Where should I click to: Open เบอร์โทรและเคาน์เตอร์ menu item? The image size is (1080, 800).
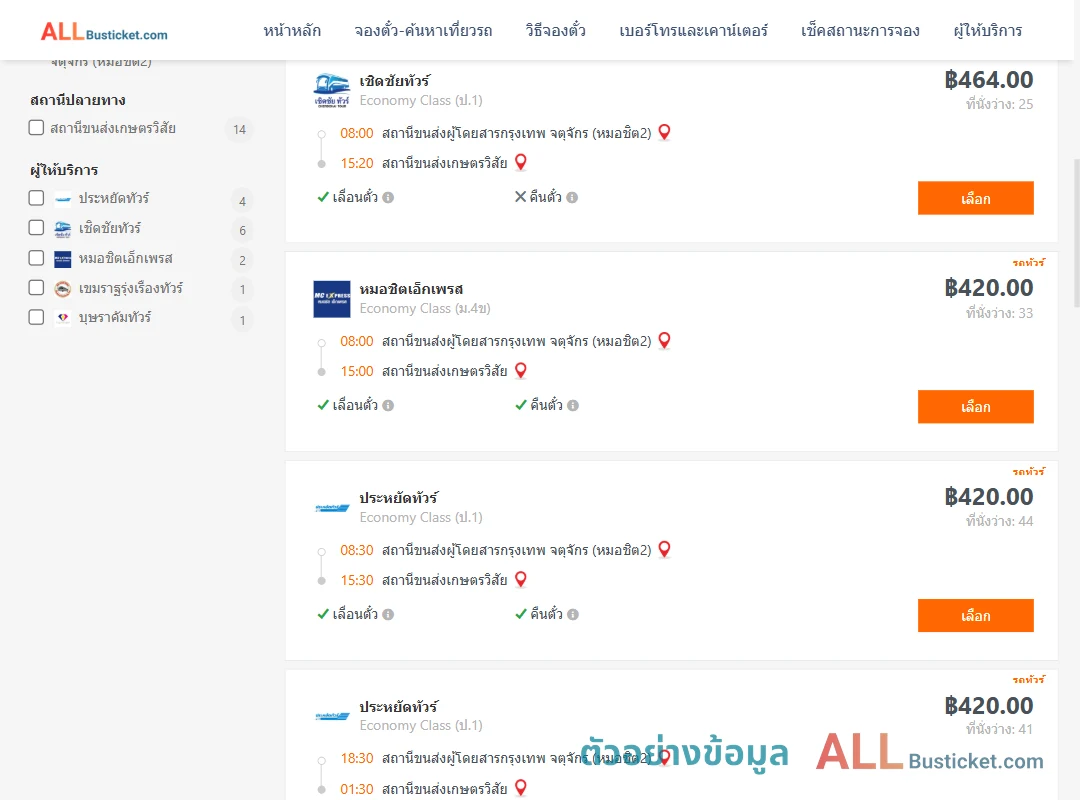point(693,30)
